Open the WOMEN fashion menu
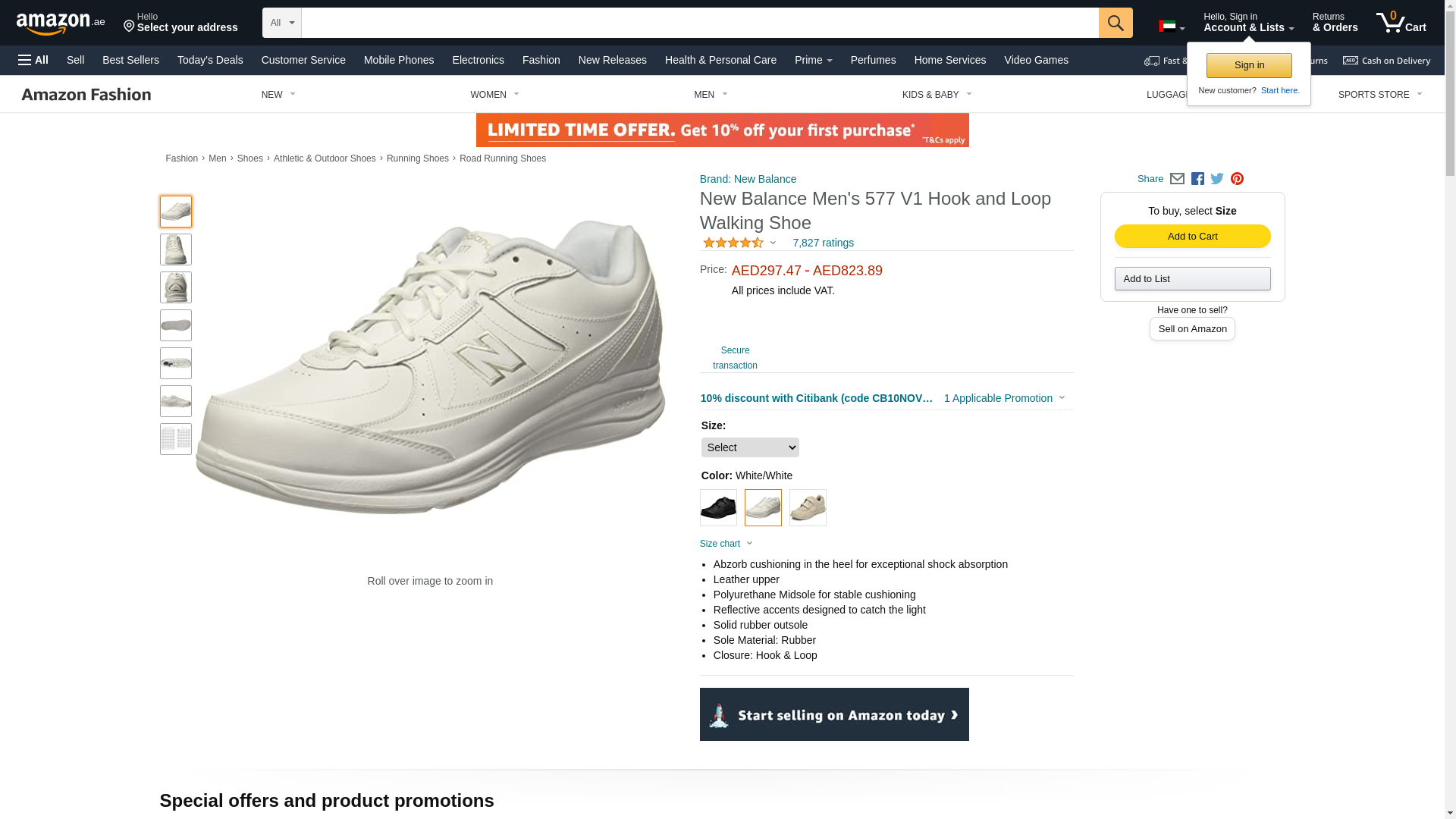 [494, 95]
